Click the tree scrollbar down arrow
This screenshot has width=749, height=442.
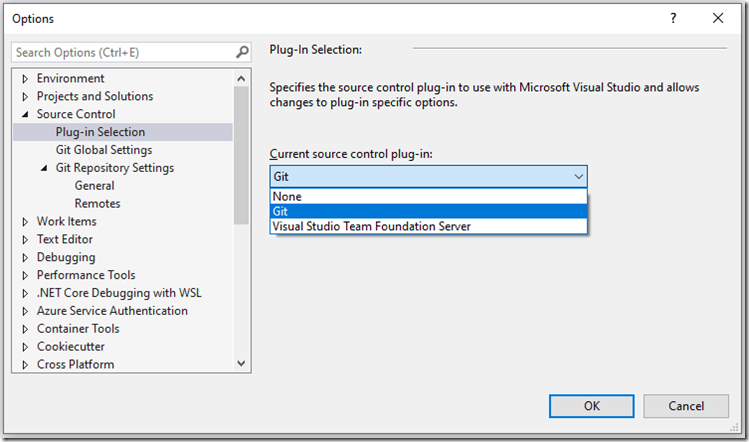click(241, 364)
